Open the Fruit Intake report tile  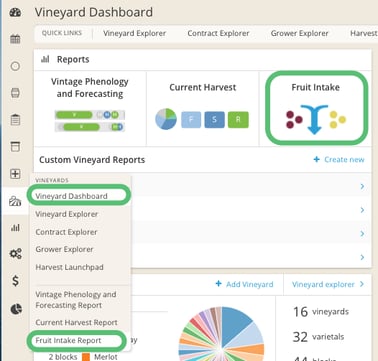[316, 108]
